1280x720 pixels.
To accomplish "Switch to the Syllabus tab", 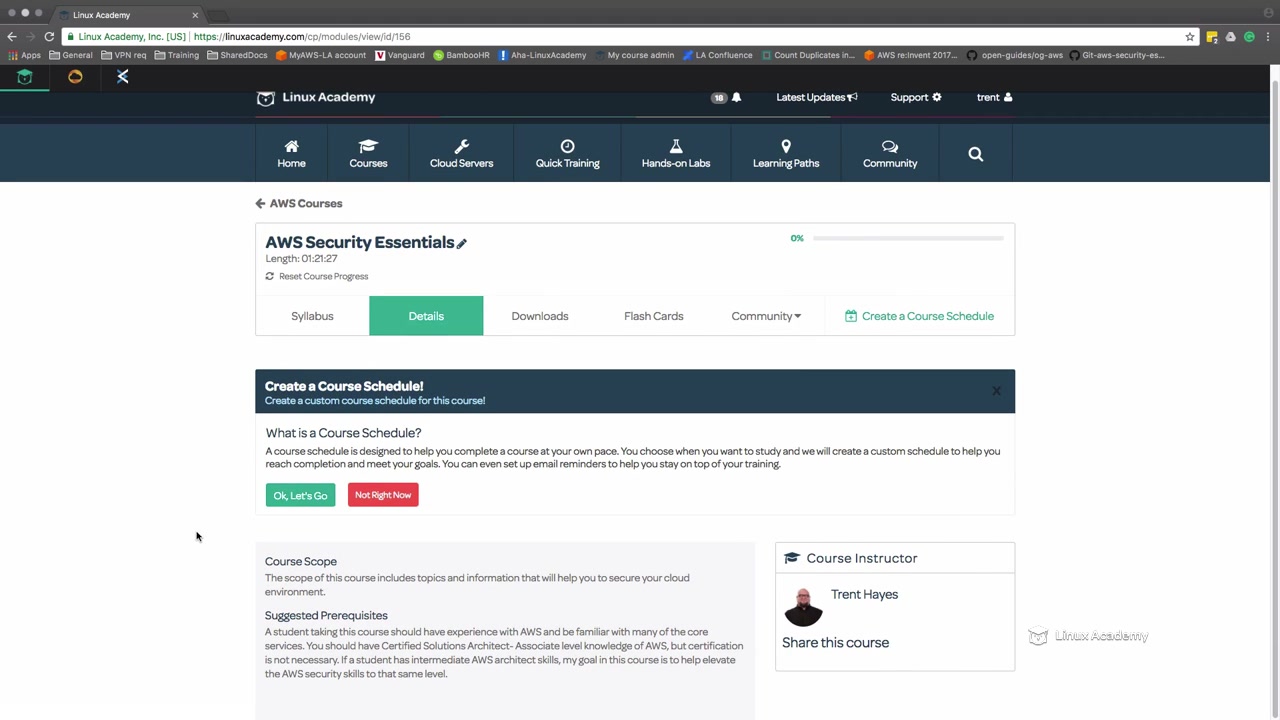I will click(312, 316).
